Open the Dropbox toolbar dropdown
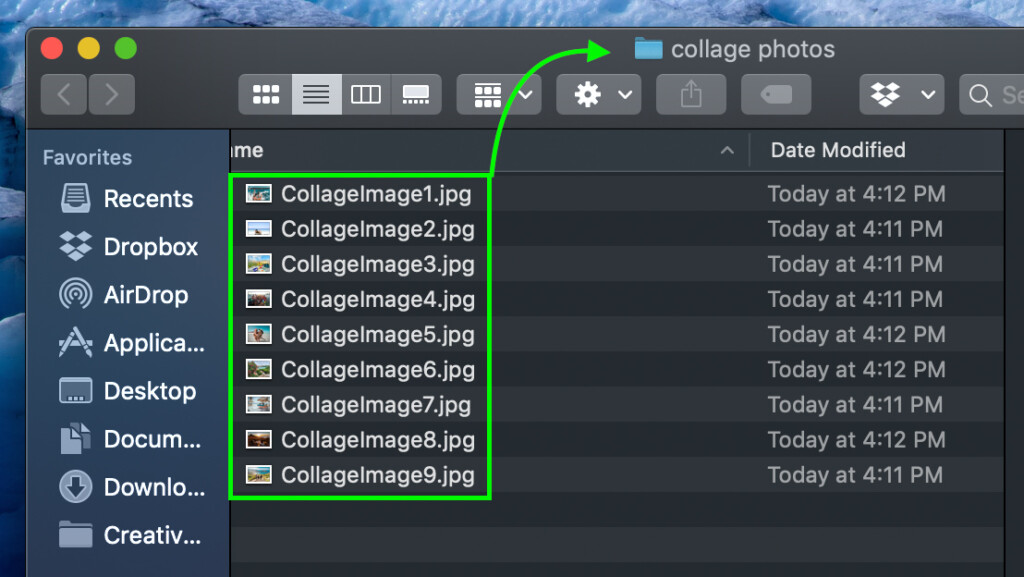Screen dimensions: 1024x577 tap(902, 95)
